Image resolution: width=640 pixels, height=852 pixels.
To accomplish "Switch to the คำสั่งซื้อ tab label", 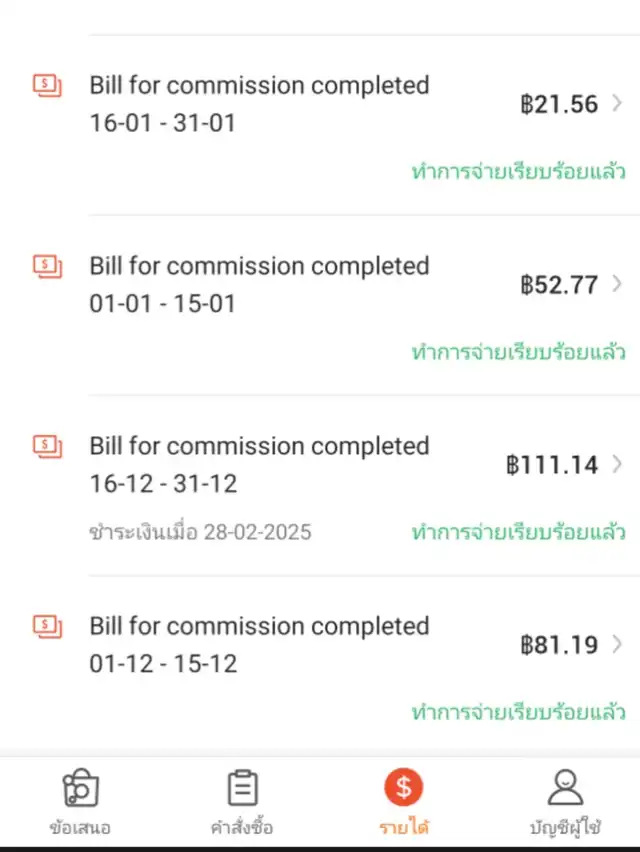I will (241, 828).
